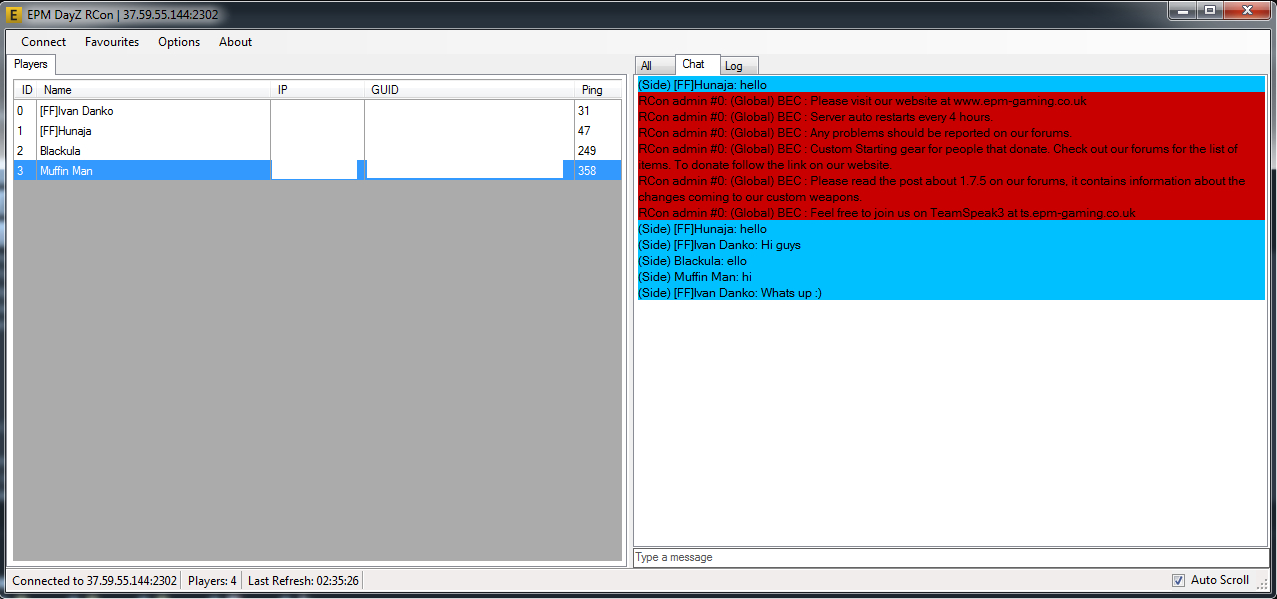The image size is (1277, 599).
Task: Toggle the Auto Scroll checkbox
Action: 1179,580
